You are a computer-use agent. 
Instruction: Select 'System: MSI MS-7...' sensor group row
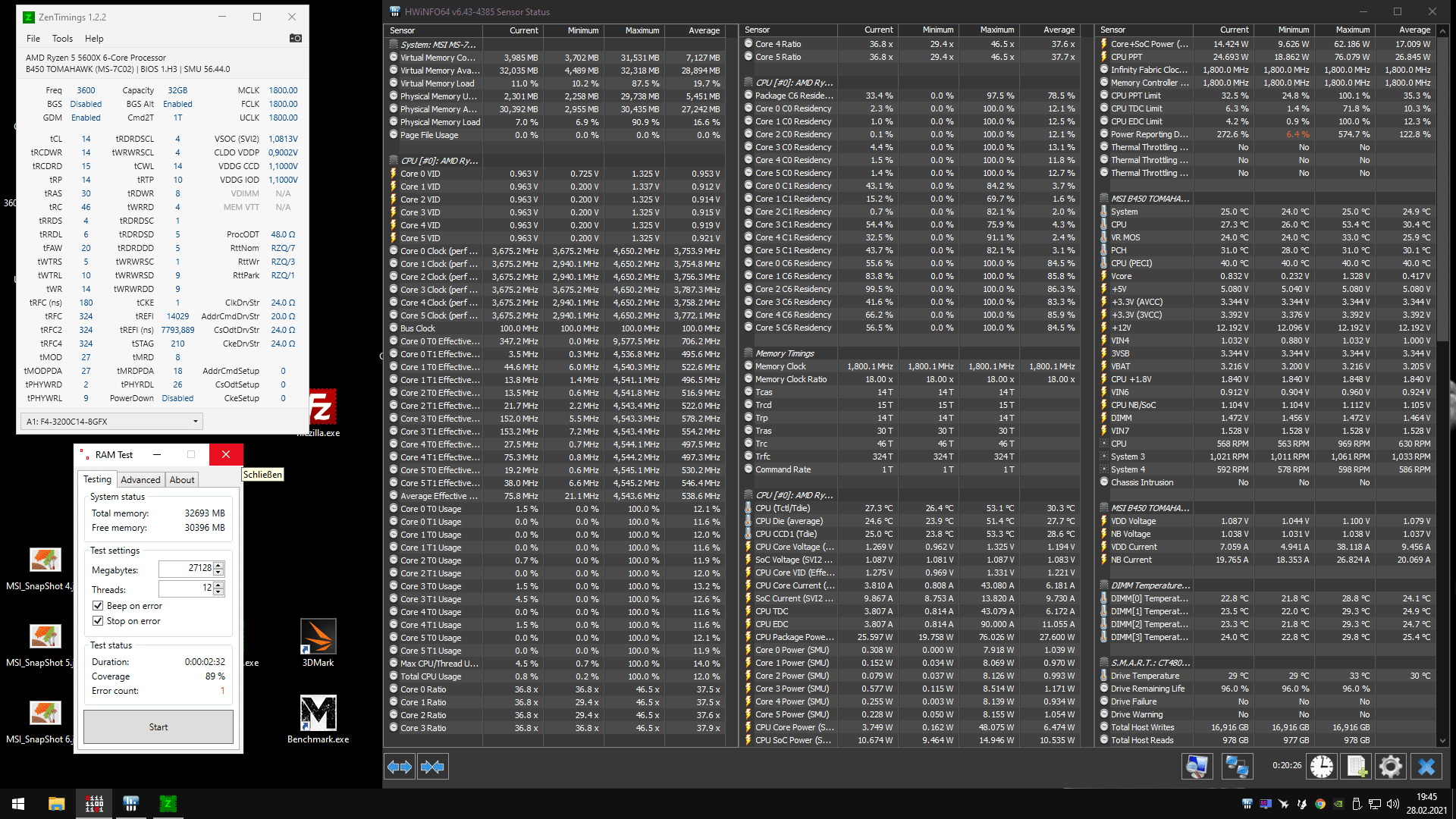556,45
